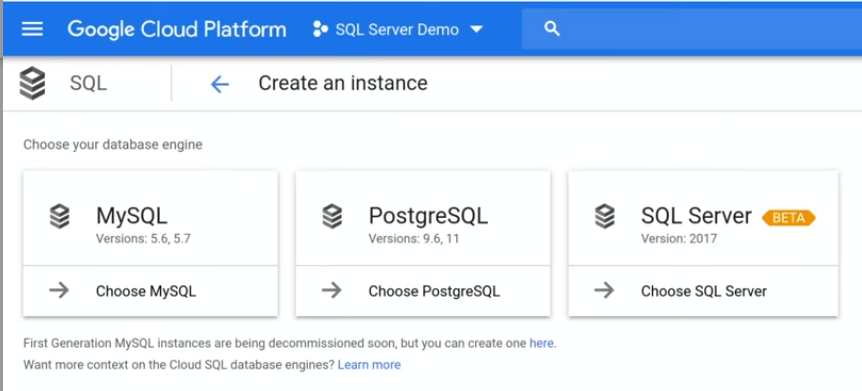Viewport: 862px width, 391px height.
Task: Click the MySQL heading text
Action: tap(132, 216)
